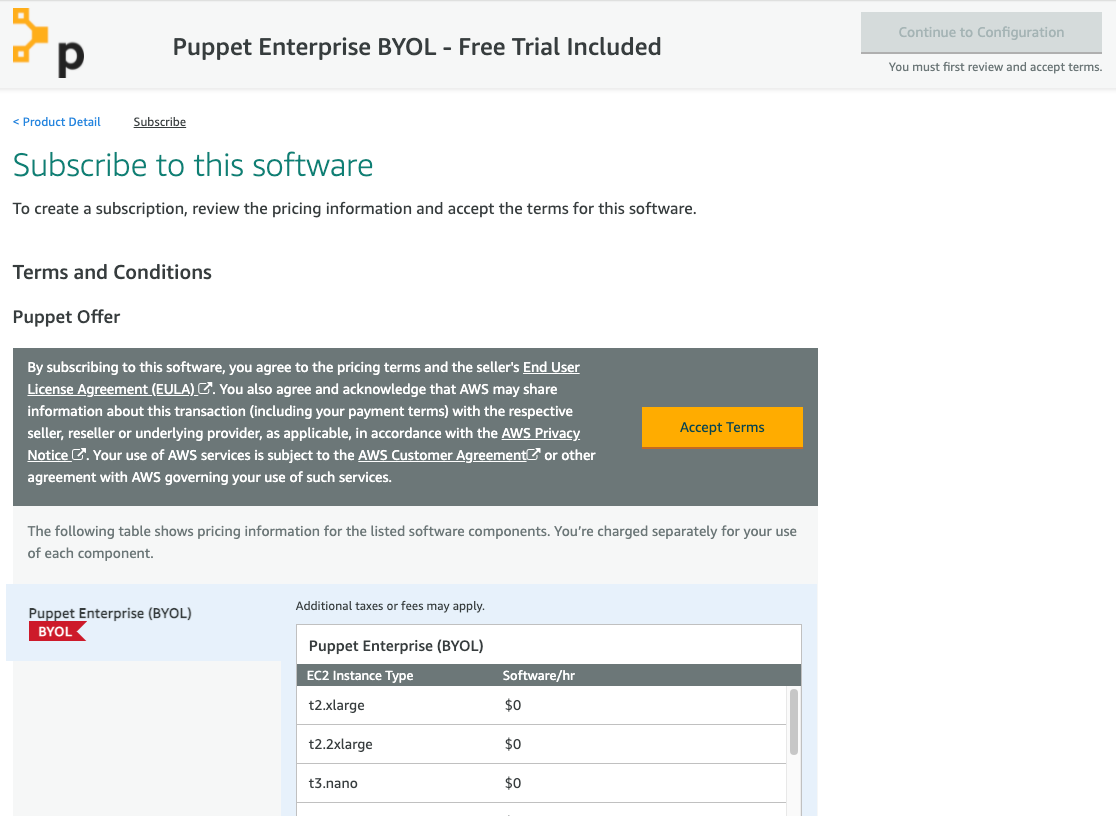Click the AWS Privacy Notice external icon

(x=79, y=454)
